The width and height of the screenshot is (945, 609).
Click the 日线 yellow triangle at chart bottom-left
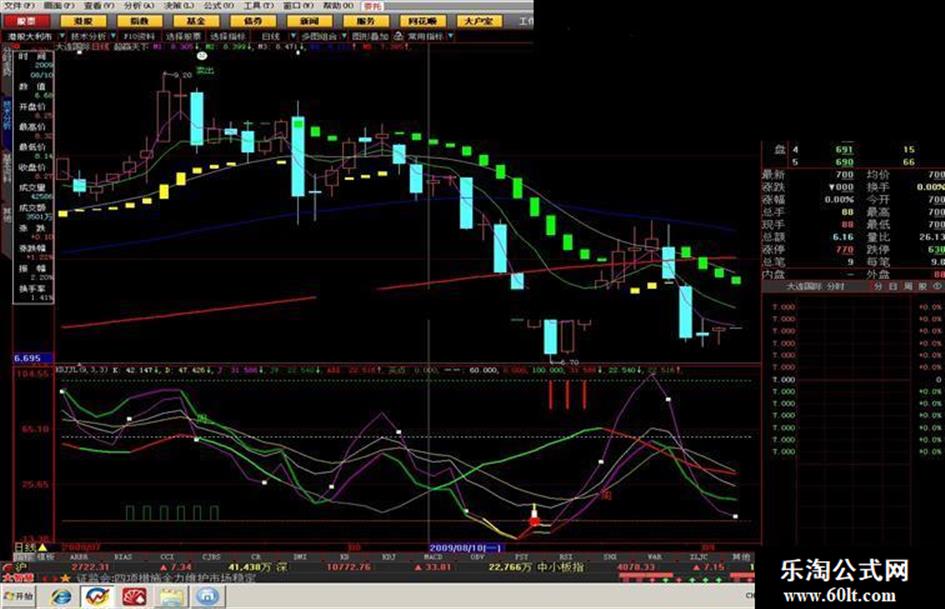click(x=43, y=547)
